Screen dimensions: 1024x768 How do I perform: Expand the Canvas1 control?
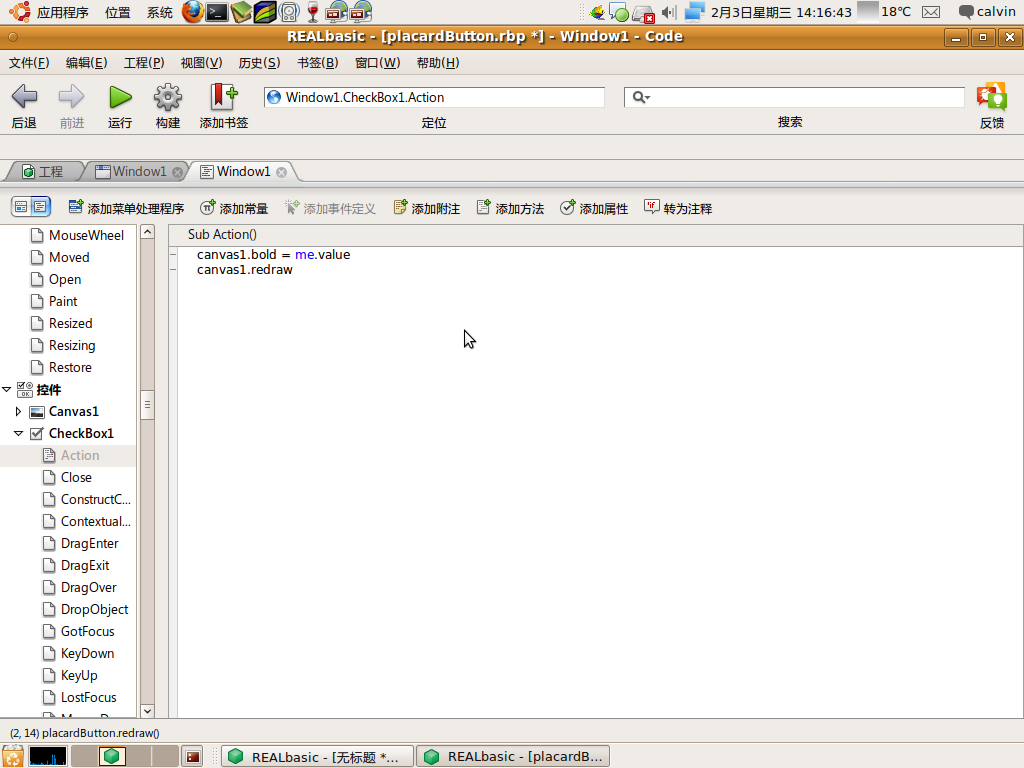pos(18,411)
